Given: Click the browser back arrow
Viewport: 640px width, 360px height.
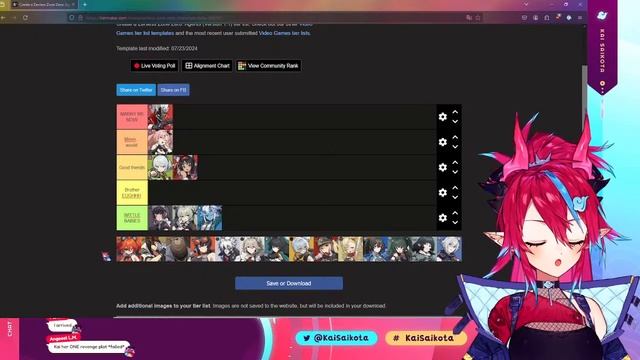Looking at the screenshot, I should coord(3,18).
